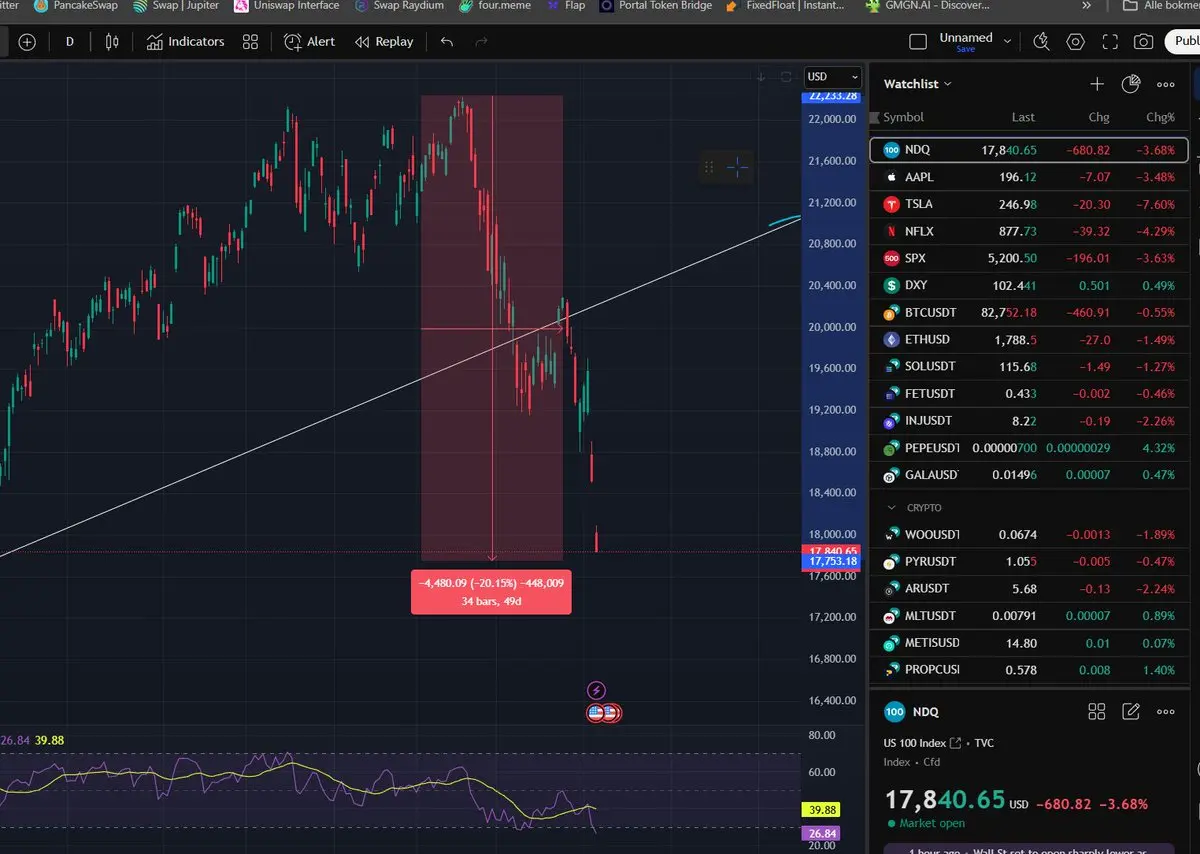Open watchlist more options menu
This screenshot has height=854, width=1200.
1165,84
